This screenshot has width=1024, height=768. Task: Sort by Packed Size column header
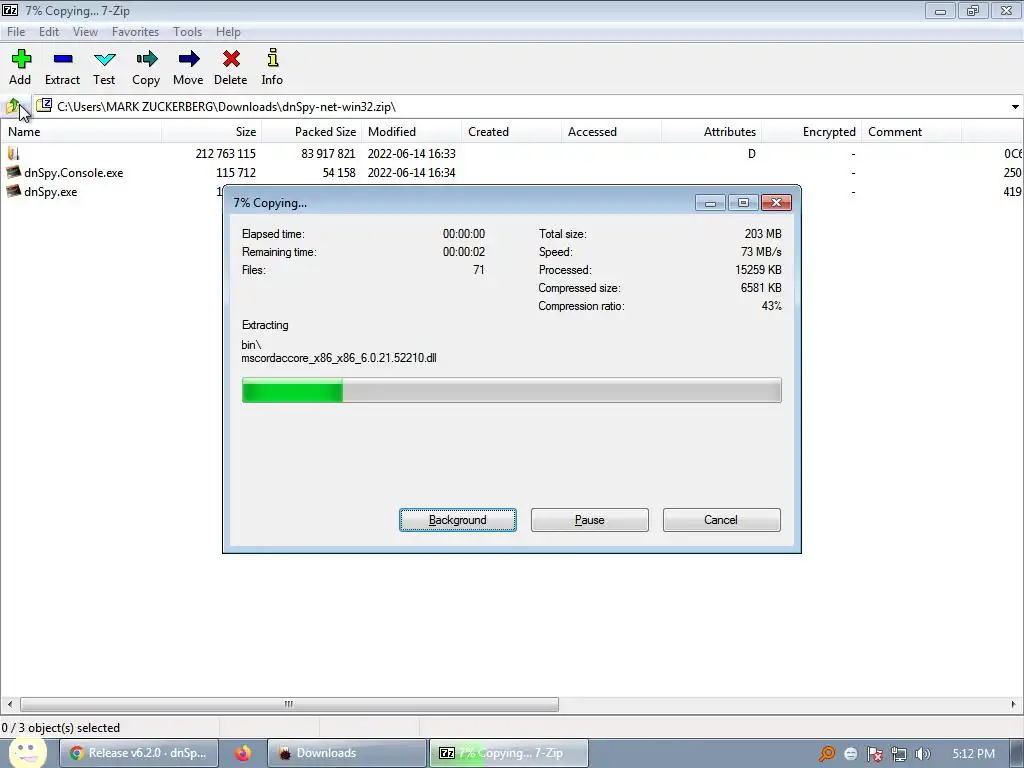click(x=312, y=131)
